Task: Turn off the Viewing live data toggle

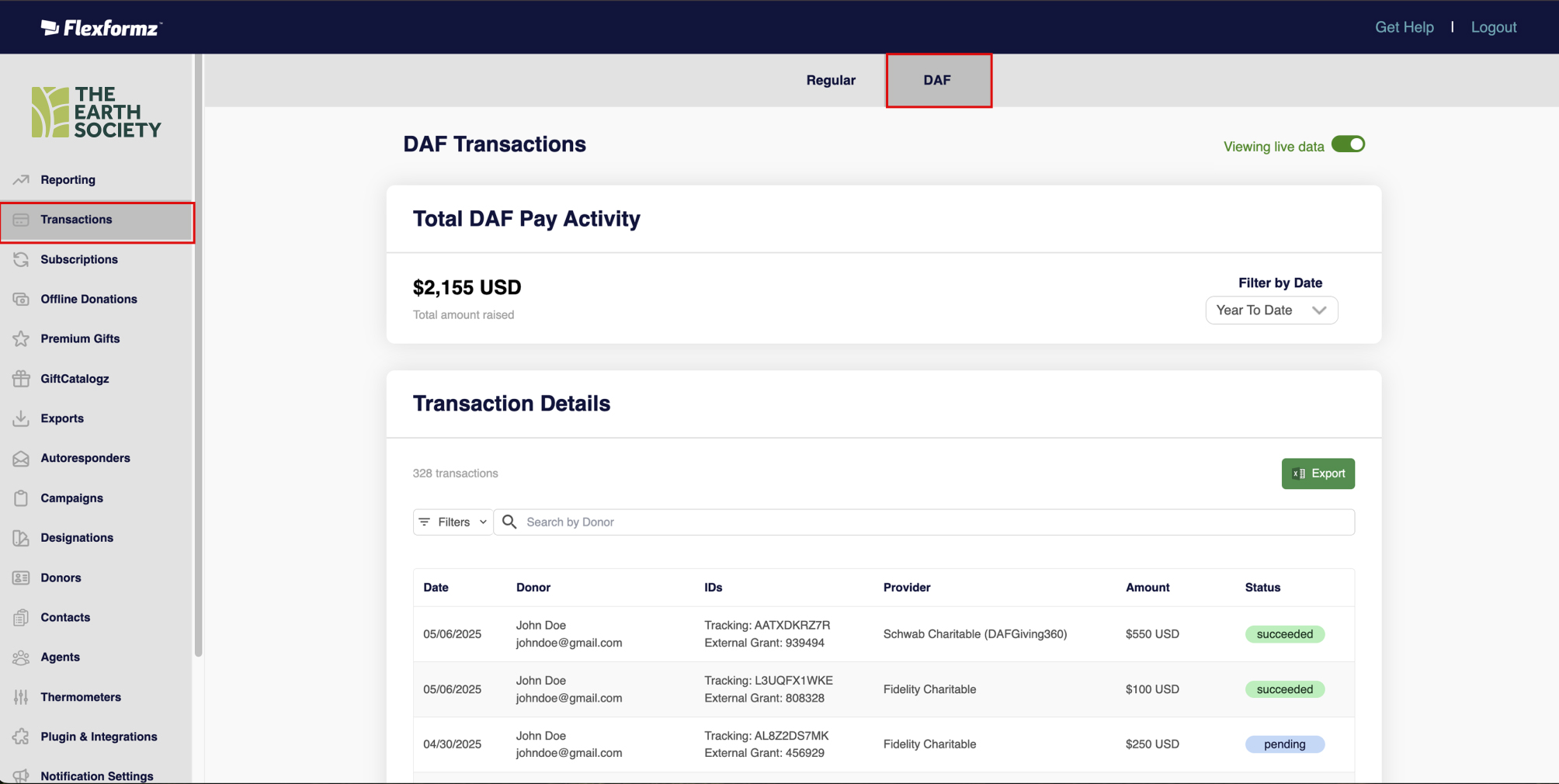Action: tap(1348, 145)
